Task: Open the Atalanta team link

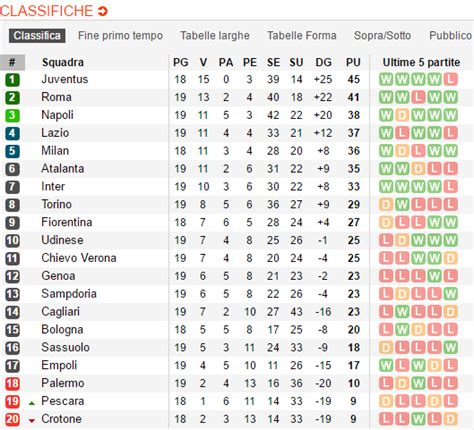Action: tap(62, 169)
